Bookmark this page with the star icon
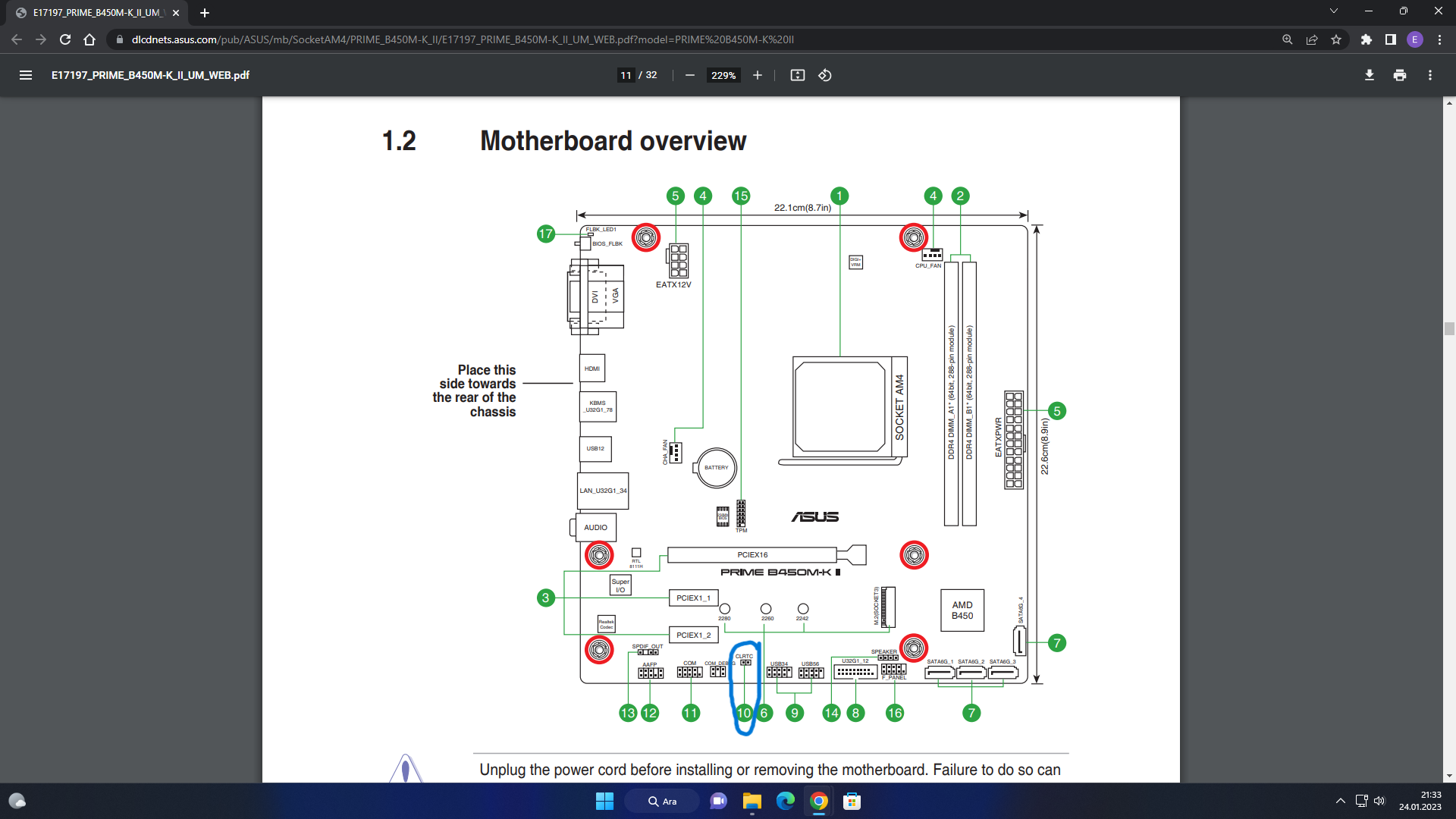The image size is (1456, 819). pyautogui.click(x=1336, y=39)
